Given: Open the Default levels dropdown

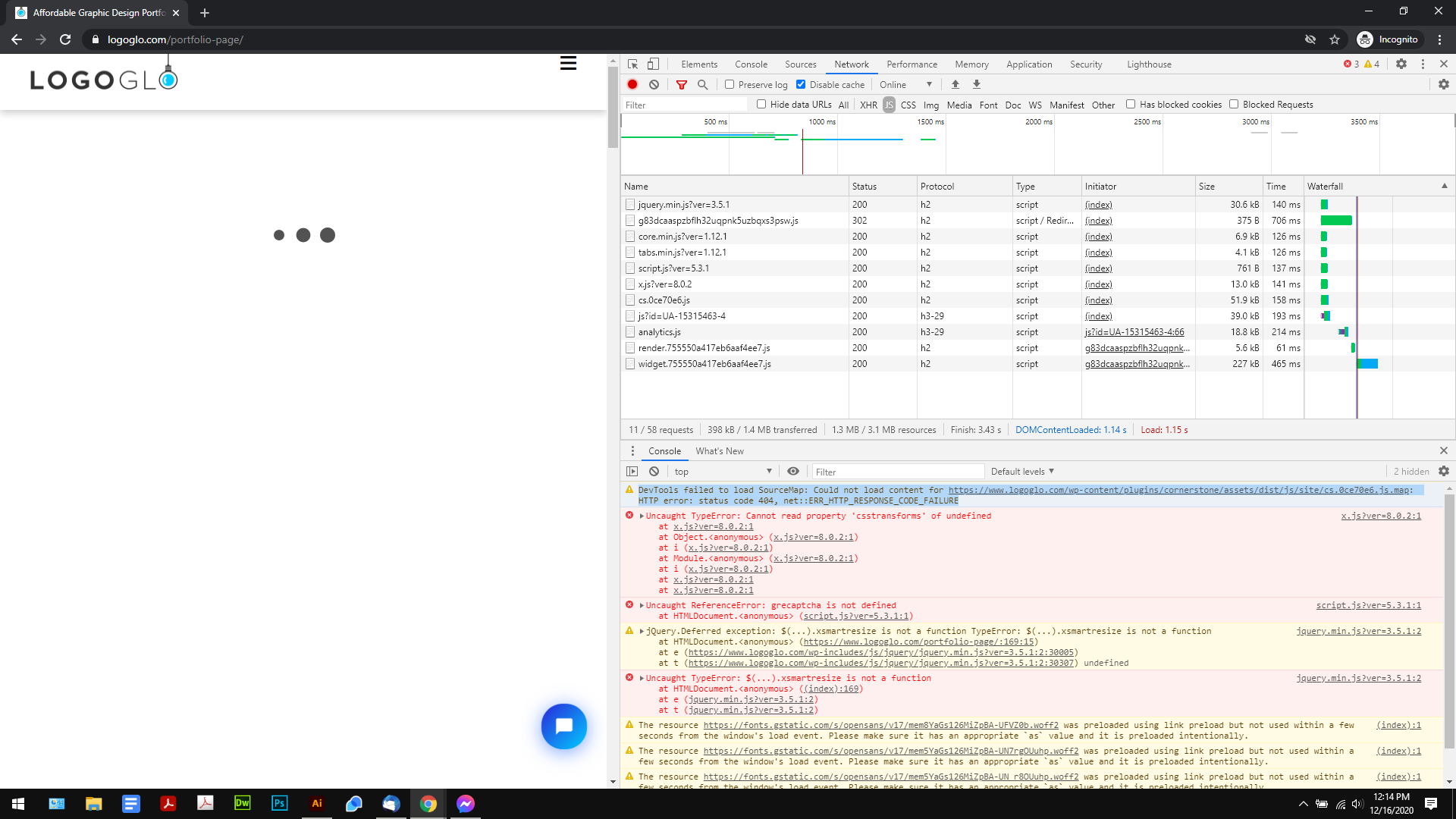Looking at the screenshot, I should 1021,471.
